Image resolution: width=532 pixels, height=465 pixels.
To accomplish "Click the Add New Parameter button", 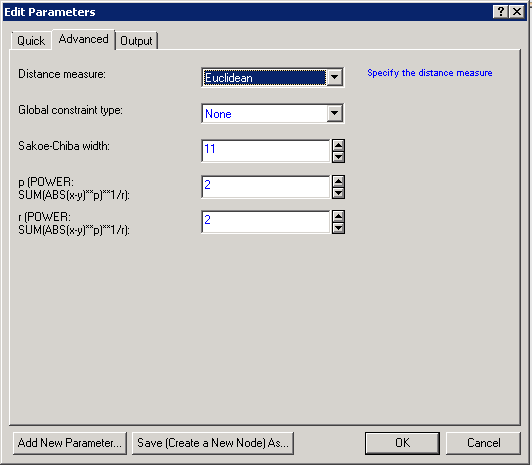I will coord(70,443).
